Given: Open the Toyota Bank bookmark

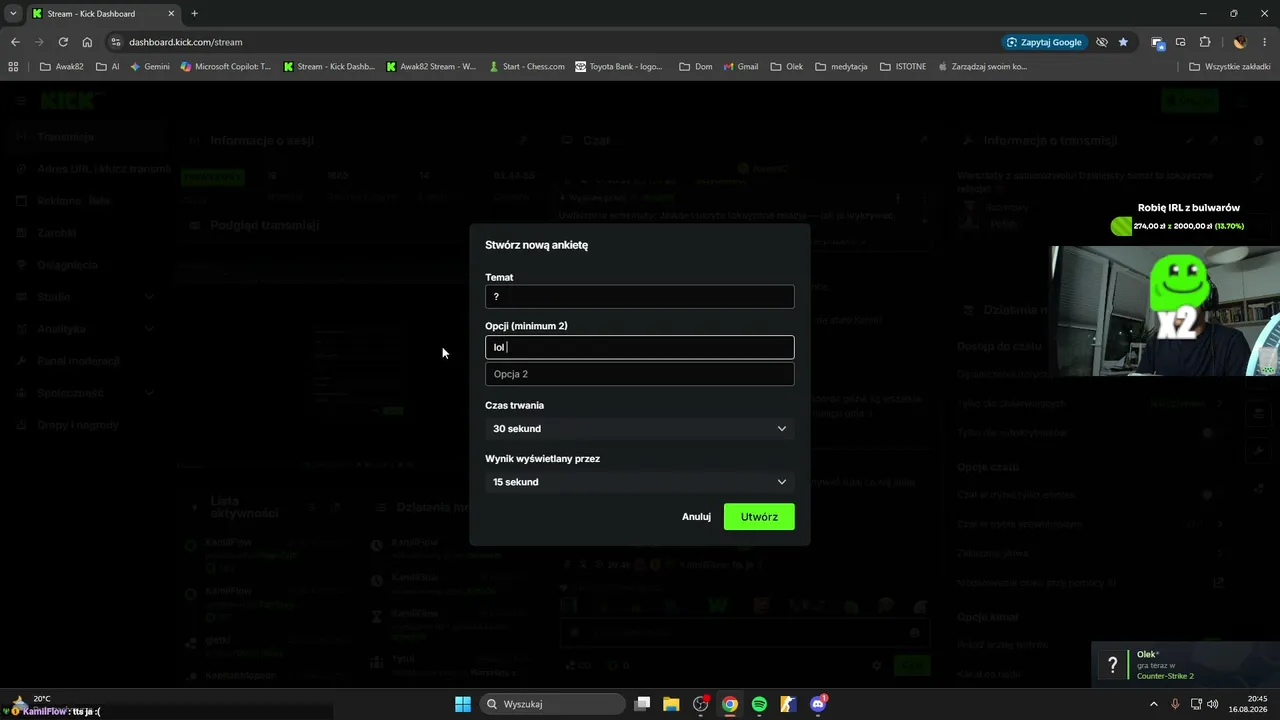Looking at the screenshot, I should (619, 67).
